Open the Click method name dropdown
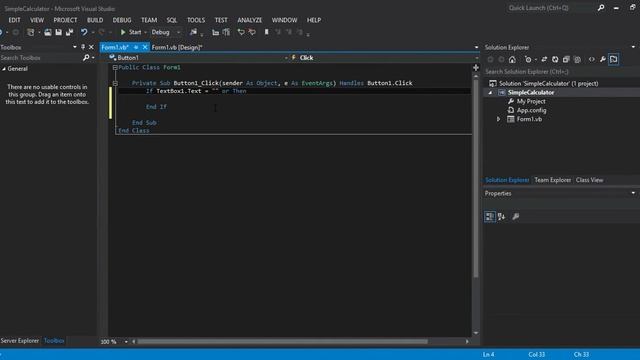The height and width of the screenshot is (360, 640). (477, 58)
